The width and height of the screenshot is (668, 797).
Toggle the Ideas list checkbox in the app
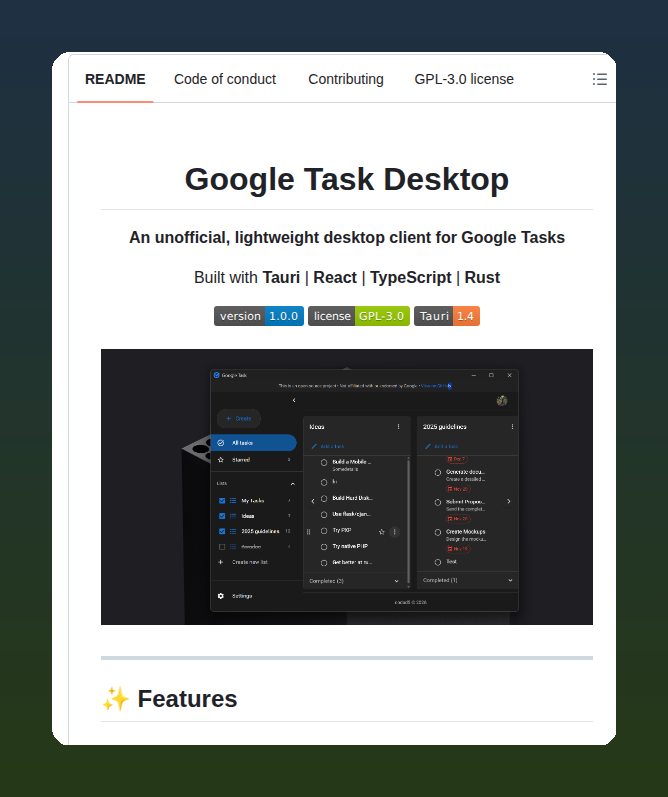pyautogui.click(x=222, y=516)
